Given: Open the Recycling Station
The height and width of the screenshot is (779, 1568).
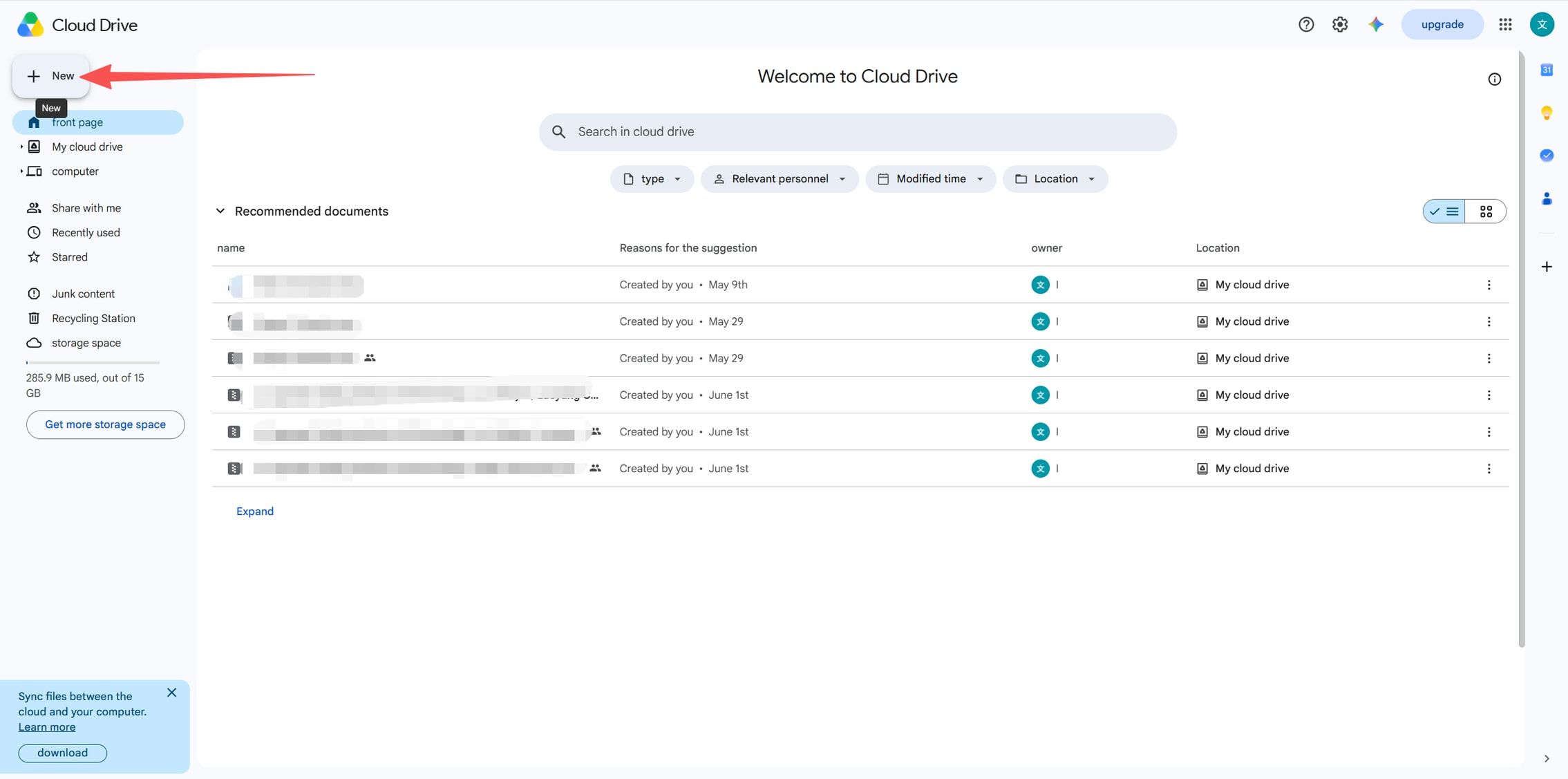Looking at the screenshot, I should (93, 319).
